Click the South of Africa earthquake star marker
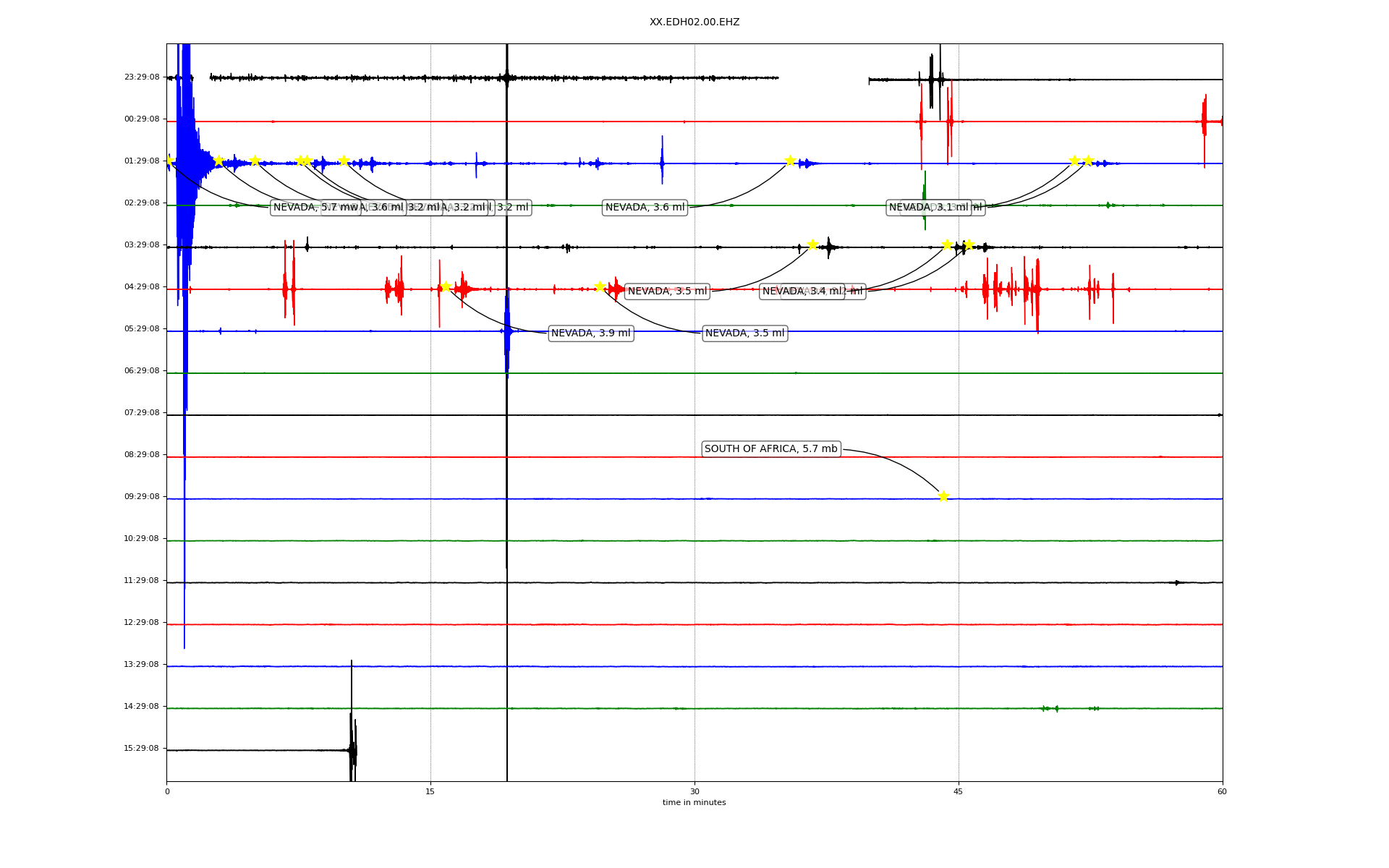Viewport: 1389px width, 868px height. (x=943, y=496)
